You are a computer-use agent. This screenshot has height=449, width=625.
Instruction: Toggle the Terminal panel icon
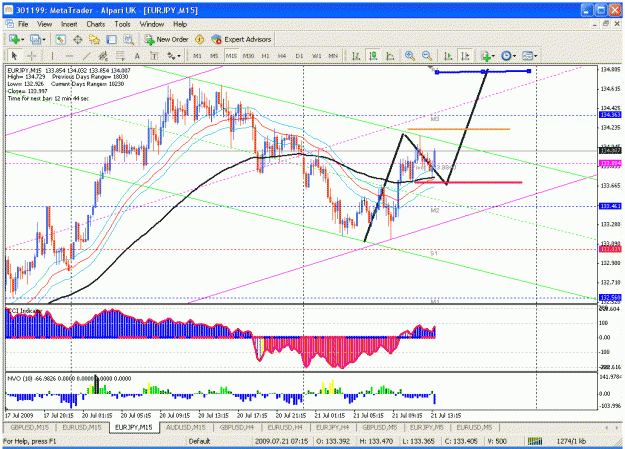[x=111, y=39]
